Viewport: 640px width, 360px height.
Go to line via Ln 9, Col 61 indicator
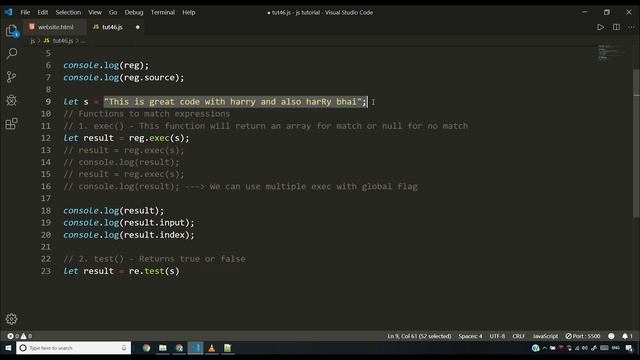pos(419,336)
